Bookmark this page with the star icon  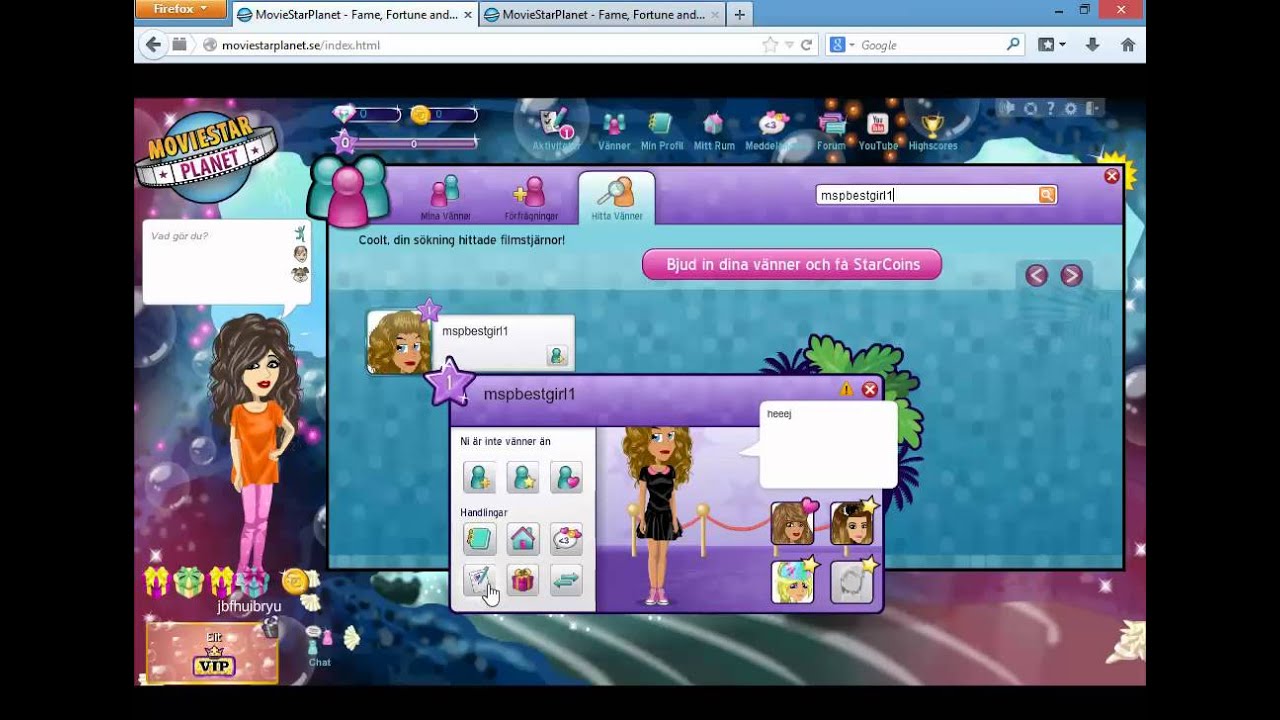770,45
